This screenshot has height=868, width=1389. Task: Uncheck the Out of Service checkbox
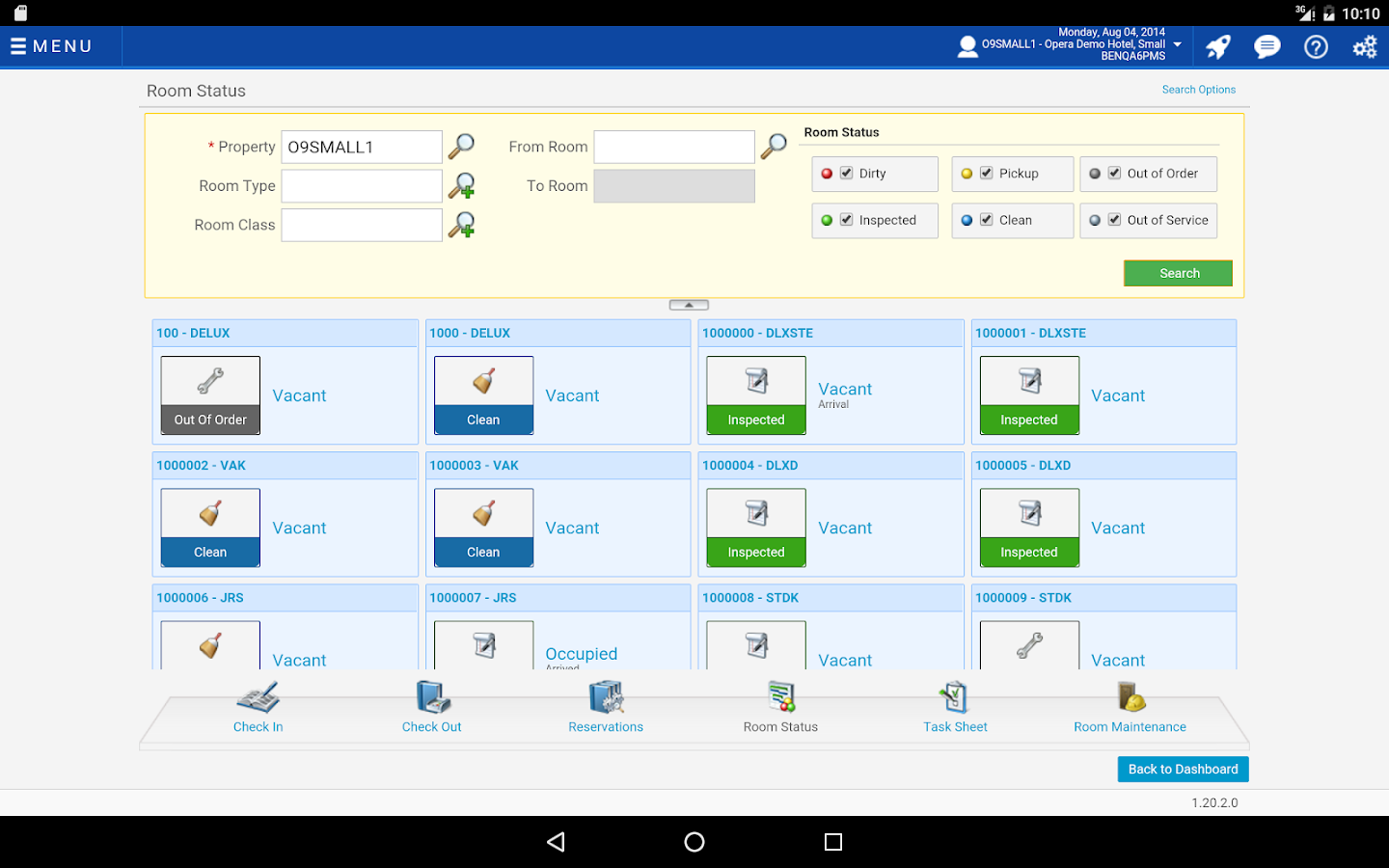(1114, 220)
